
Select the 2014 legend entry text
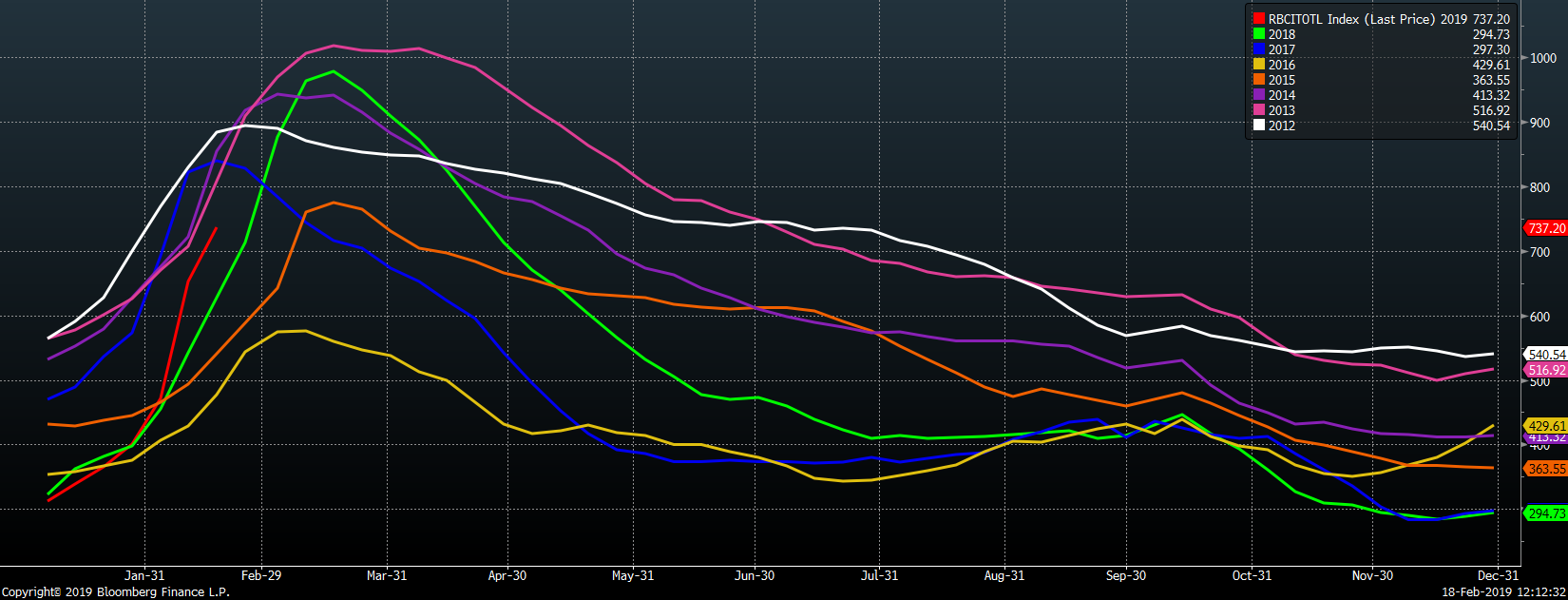coord(1281,95)
